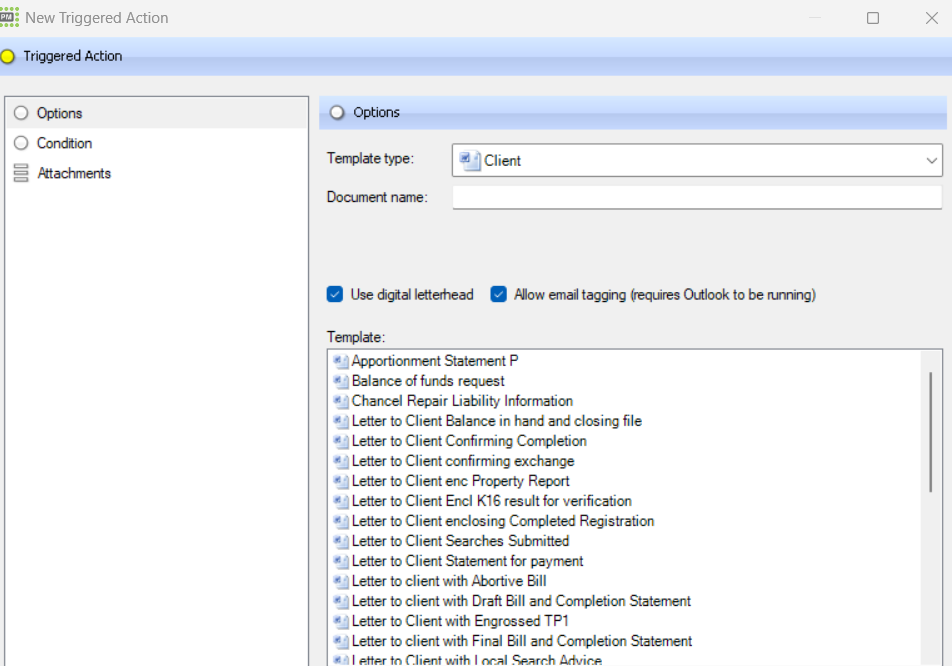Screen dimensions: 952x666
Task: Click the Chancel Repair Liability Information icon
Action: point(340,401)
